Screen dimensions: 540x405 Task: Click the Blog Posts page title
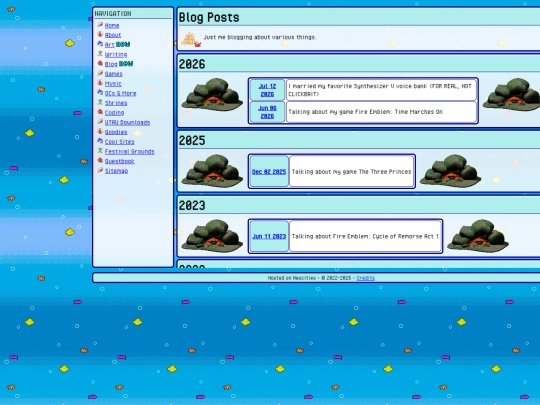point(209,17)
